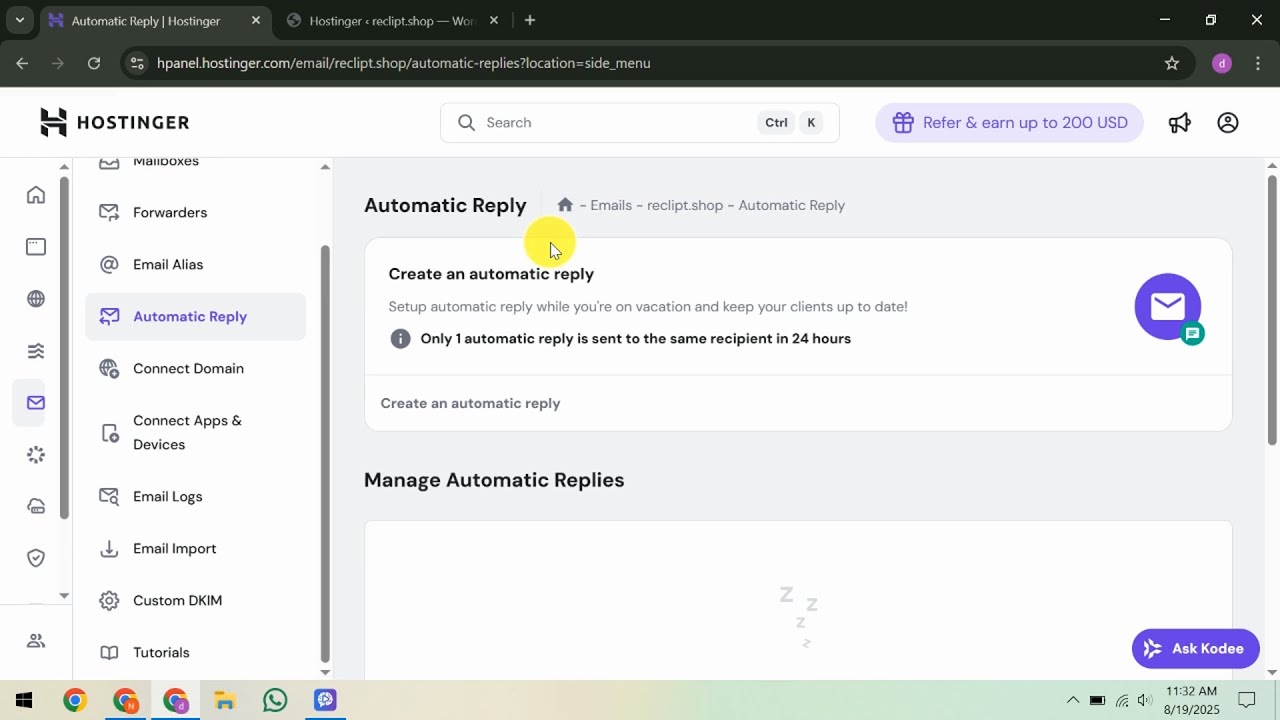The width and height of the screenshot is (1280, 720).
Task: Open the notification center icon
Action: (1247, 700)
